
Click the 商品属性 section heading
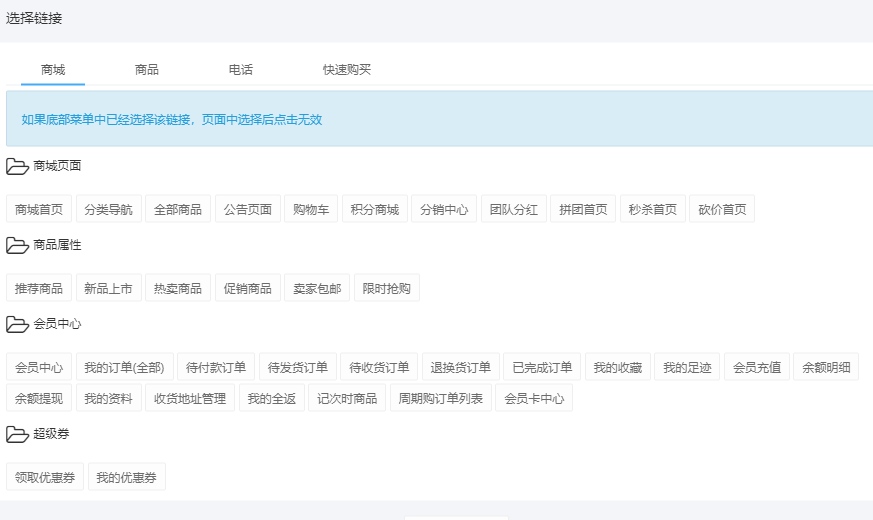57,245
